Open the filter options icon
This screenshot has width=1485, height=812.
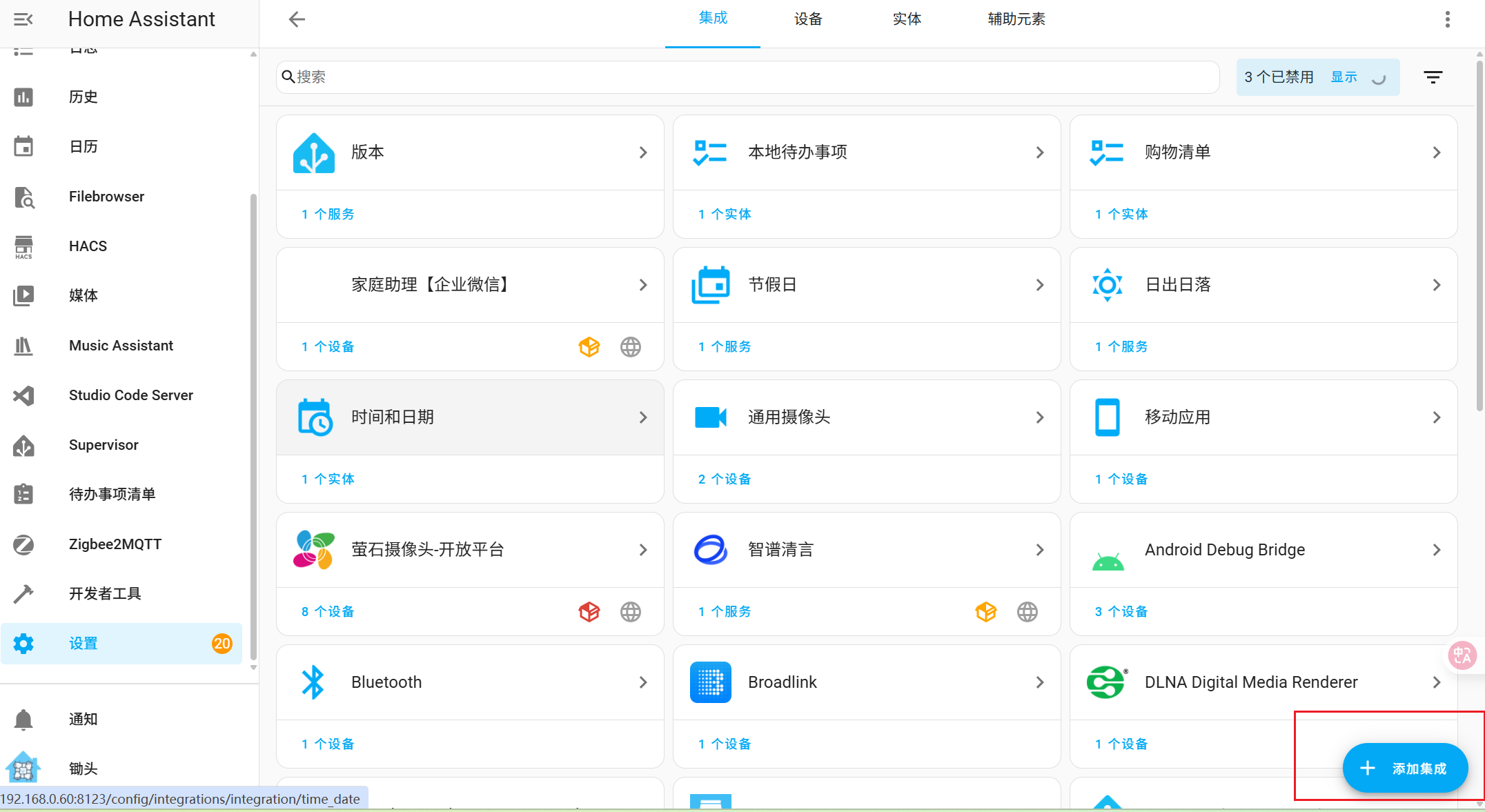point(1433,77)
